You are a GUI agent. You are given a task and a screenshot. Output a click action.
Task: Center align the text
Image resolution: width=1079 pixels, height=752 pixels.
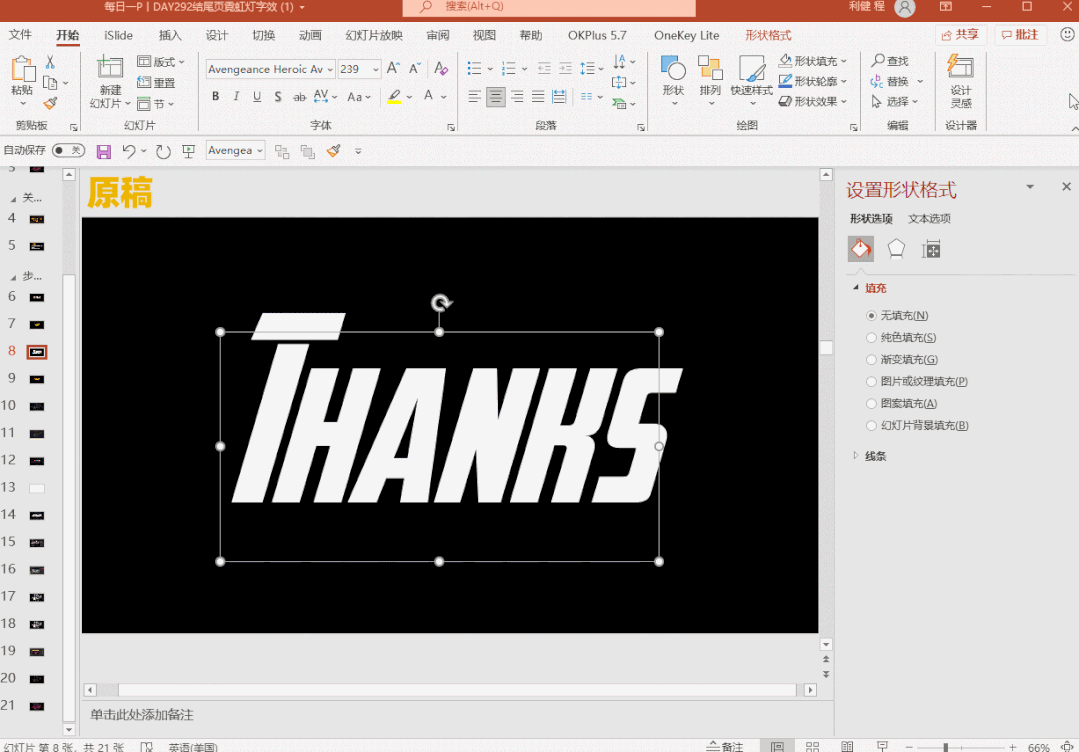[495, 97]
